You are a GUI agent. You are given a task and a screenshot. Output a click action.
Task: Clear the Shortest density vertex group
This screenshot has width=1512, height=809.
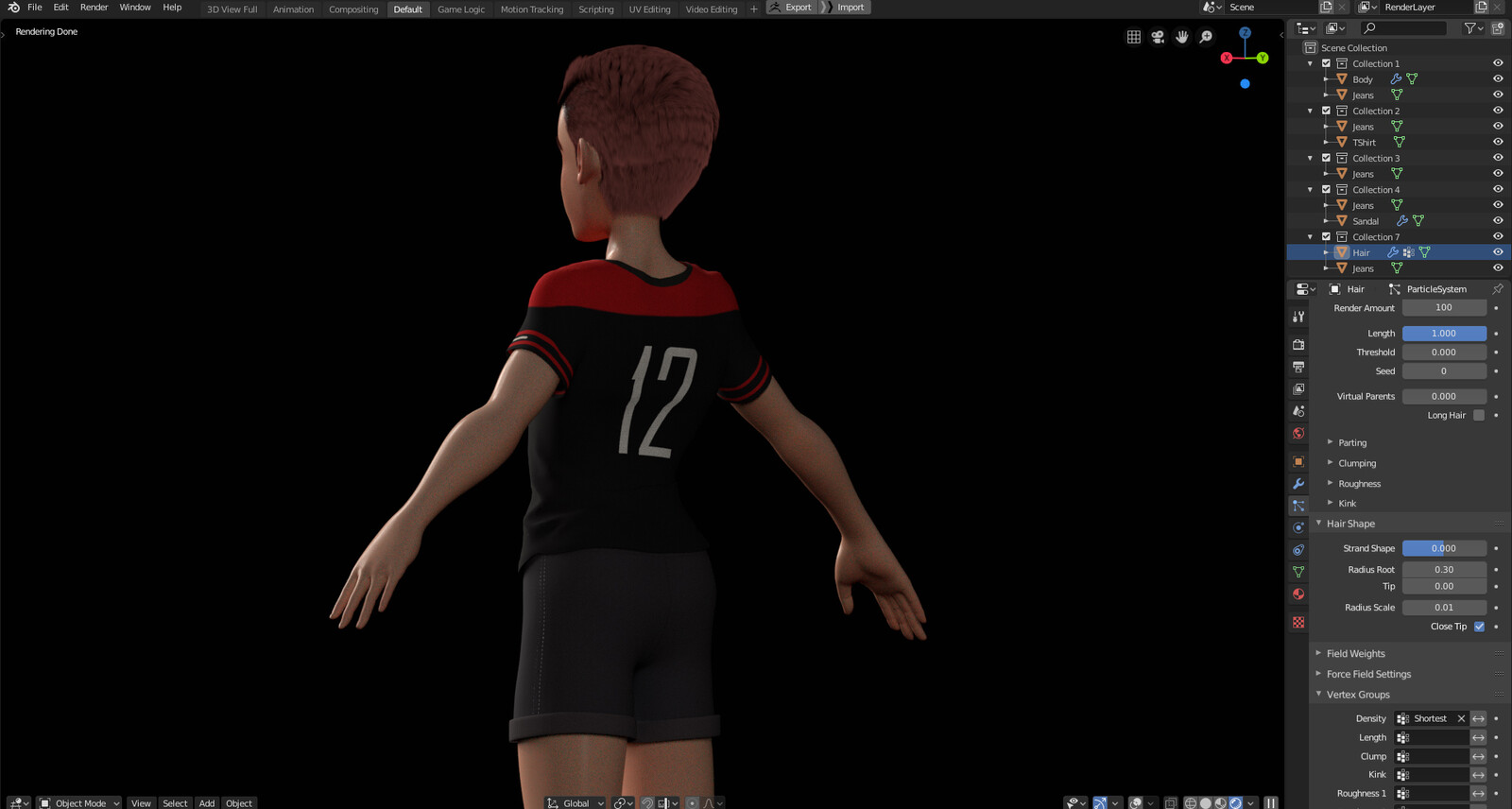(1461, 719)
